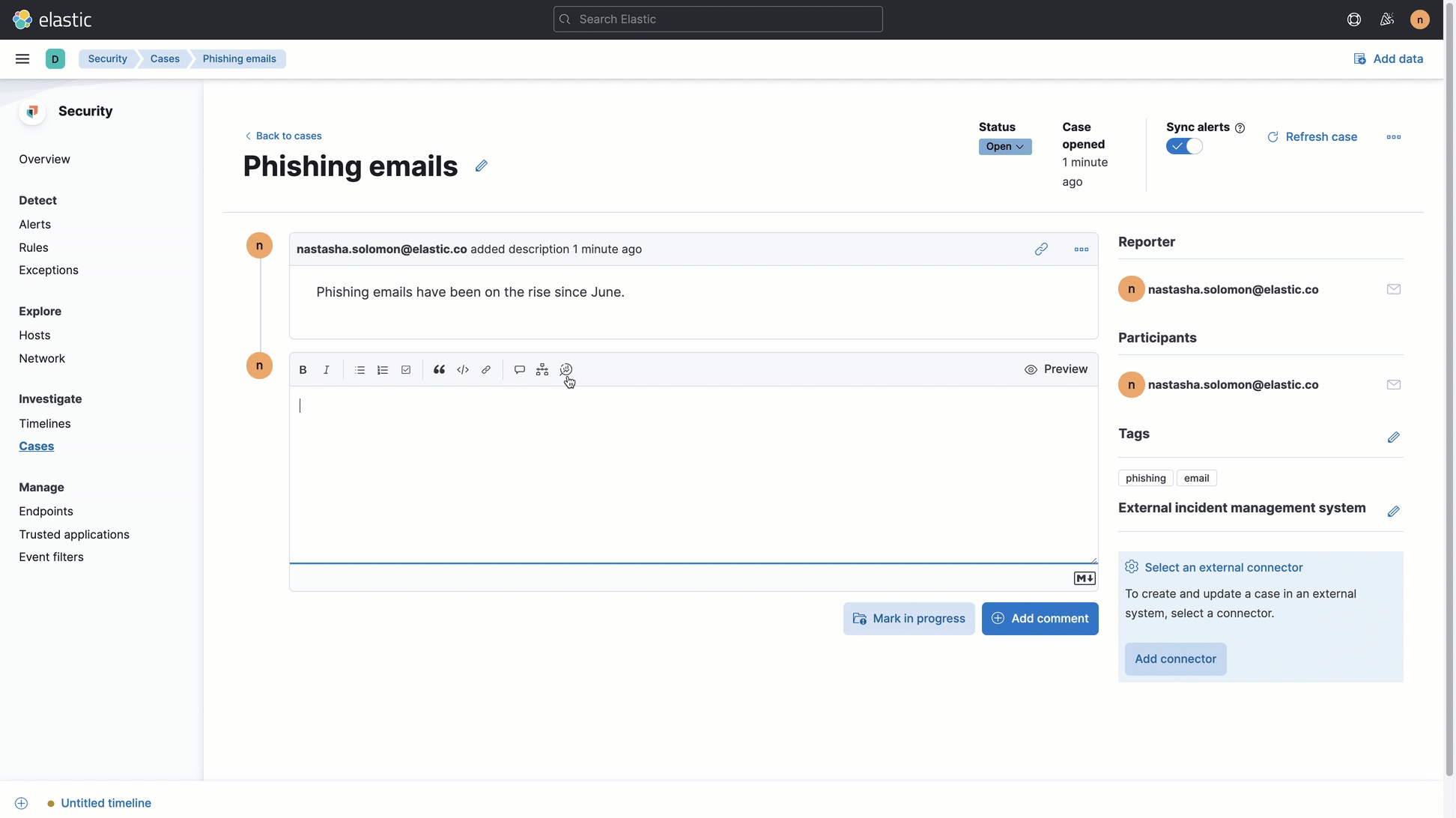Preview the comment markdown
Image resolution: width=1456 pixels, height=818 pixels.
click(x=1056, y=369)
